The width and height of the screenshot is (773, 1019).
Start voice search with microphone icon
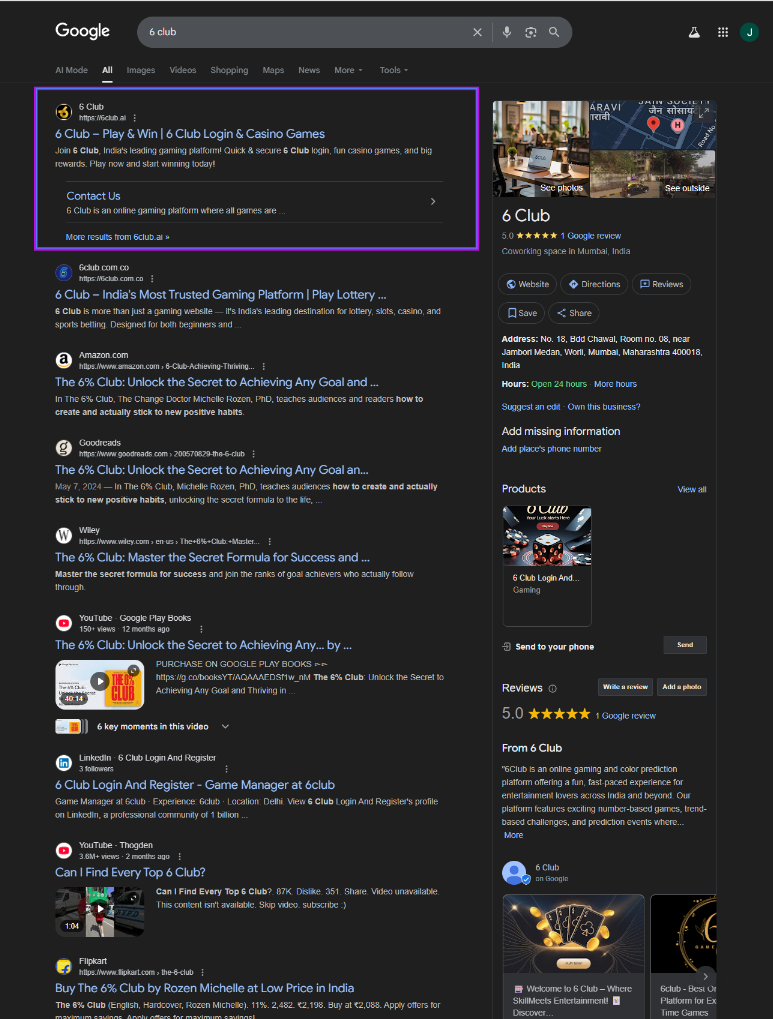(x=507, y=32)
